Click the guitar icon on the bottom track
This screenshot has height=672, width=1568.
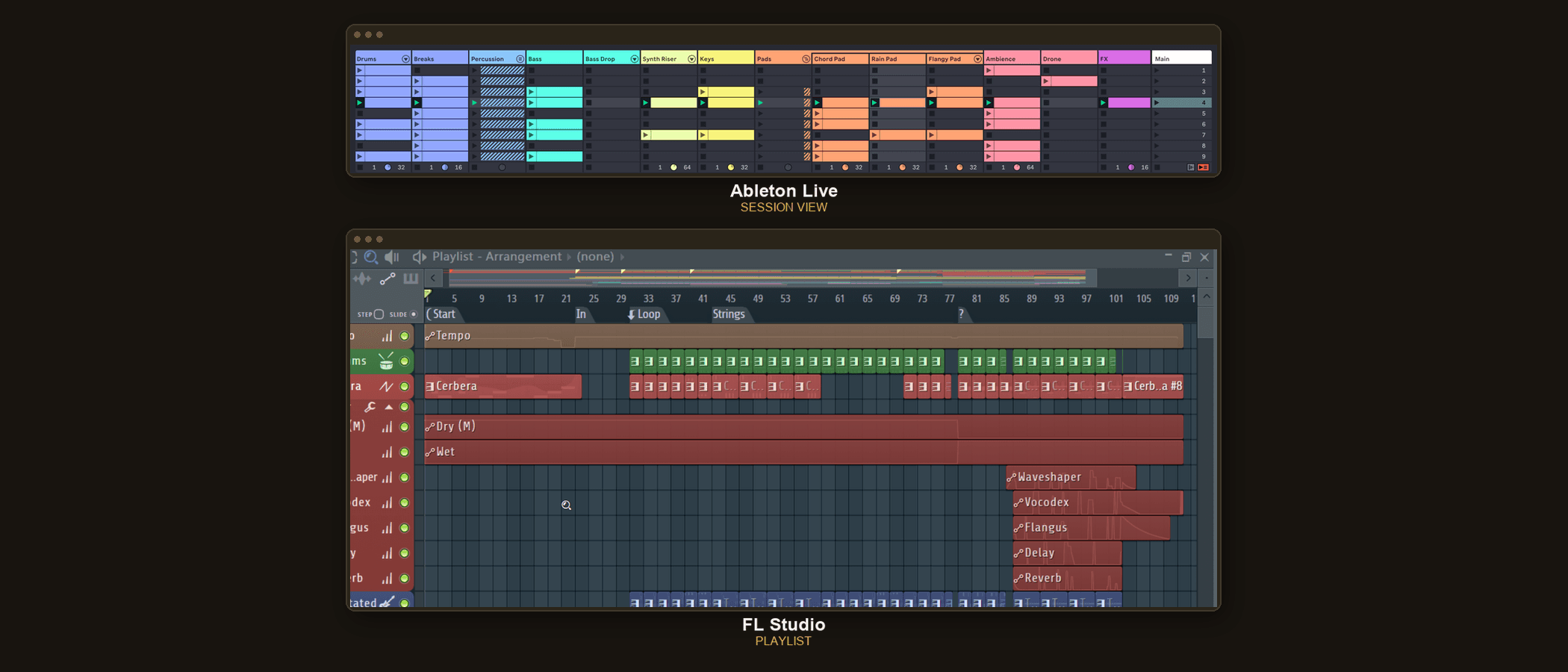[x=387, y=602]
